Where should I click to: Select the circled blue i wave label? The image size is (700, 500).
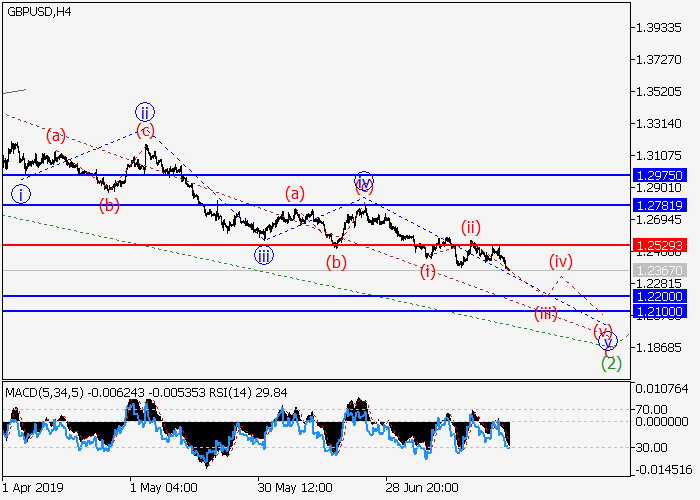pos(22,193)
